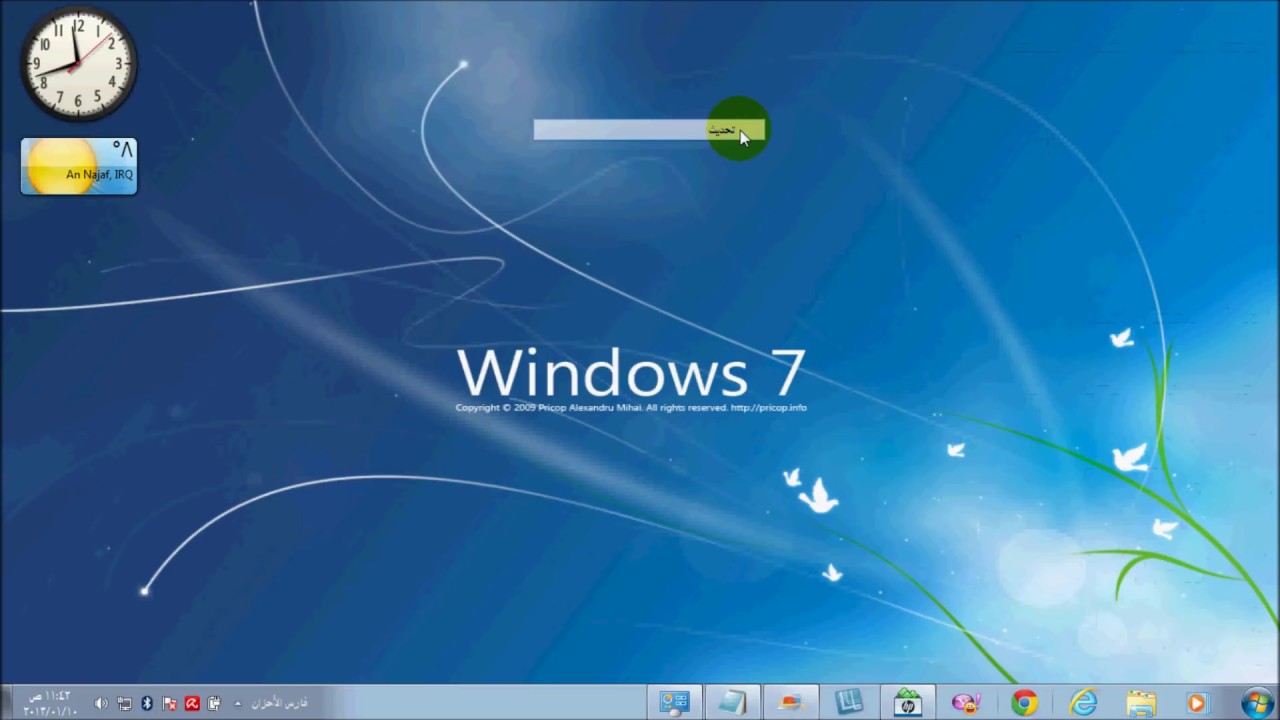The width and height of the screenshot is (1280, 720).
Task: Open the volume speaker tray icon
Action: click(100, 704)
